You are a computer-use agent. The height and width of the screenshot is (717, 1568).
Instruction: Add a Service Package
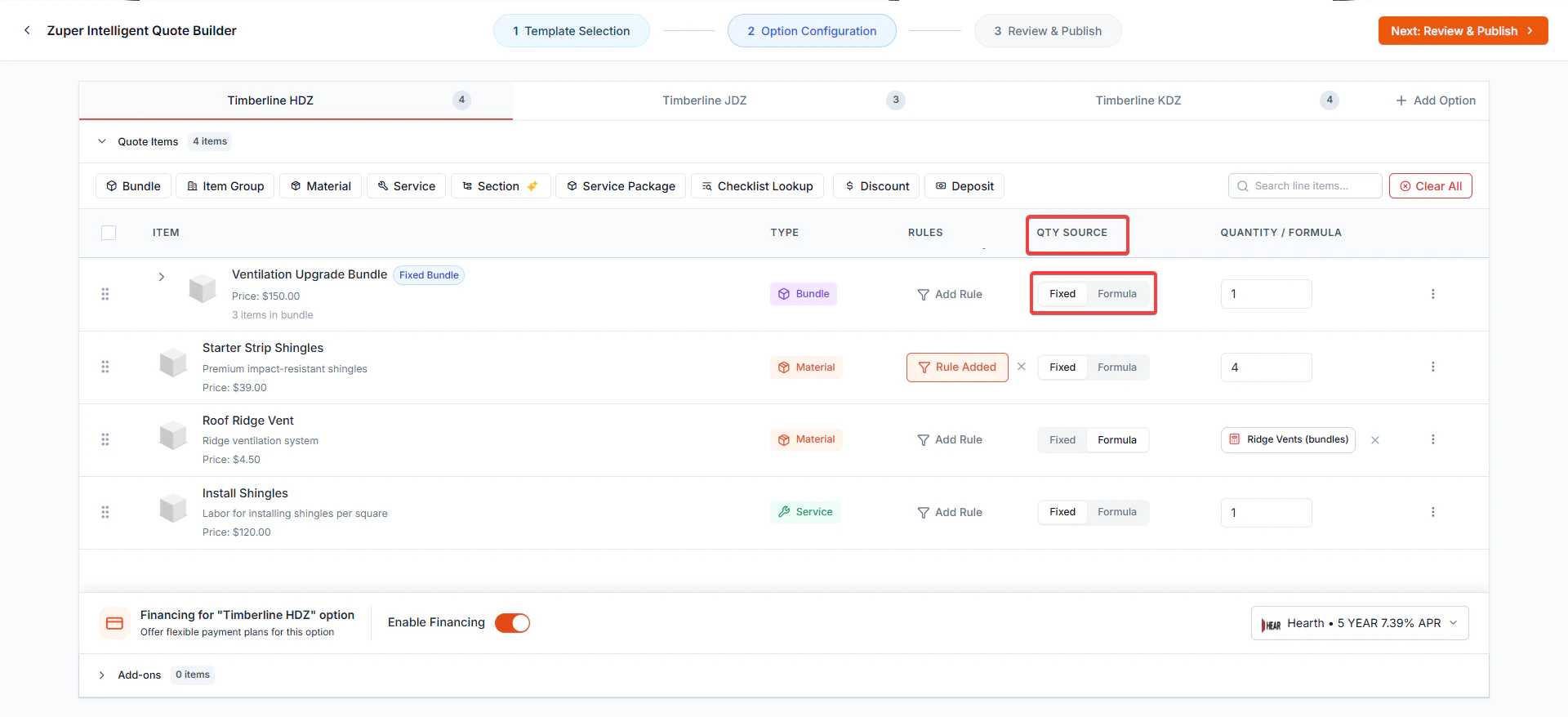621,186
